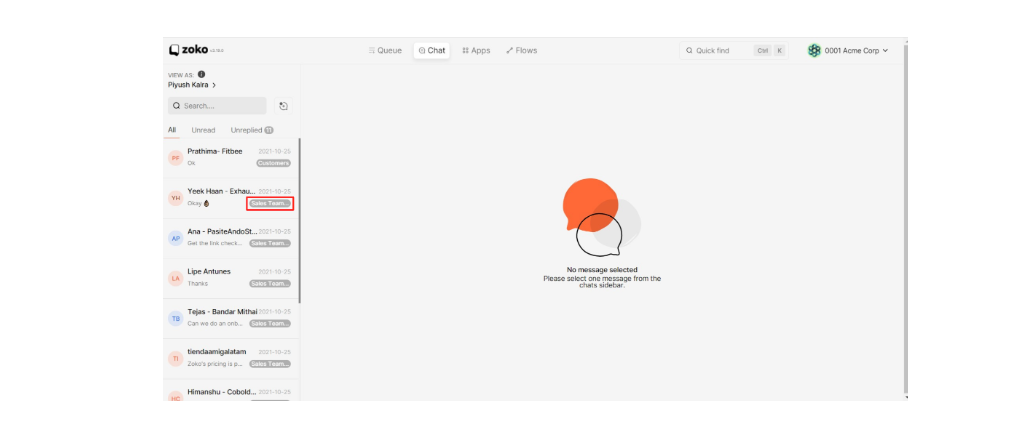Viewport: 1028px width, 428px height.
Task: Click the Sales Team tag on Ana's chat
Action: (x=270, y=243)
